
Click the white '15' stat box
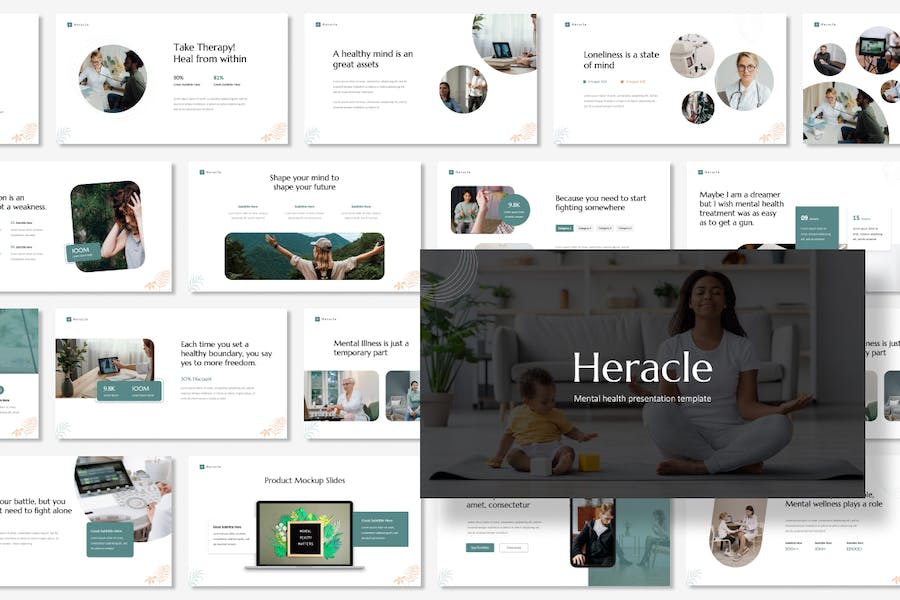(868, 229)
